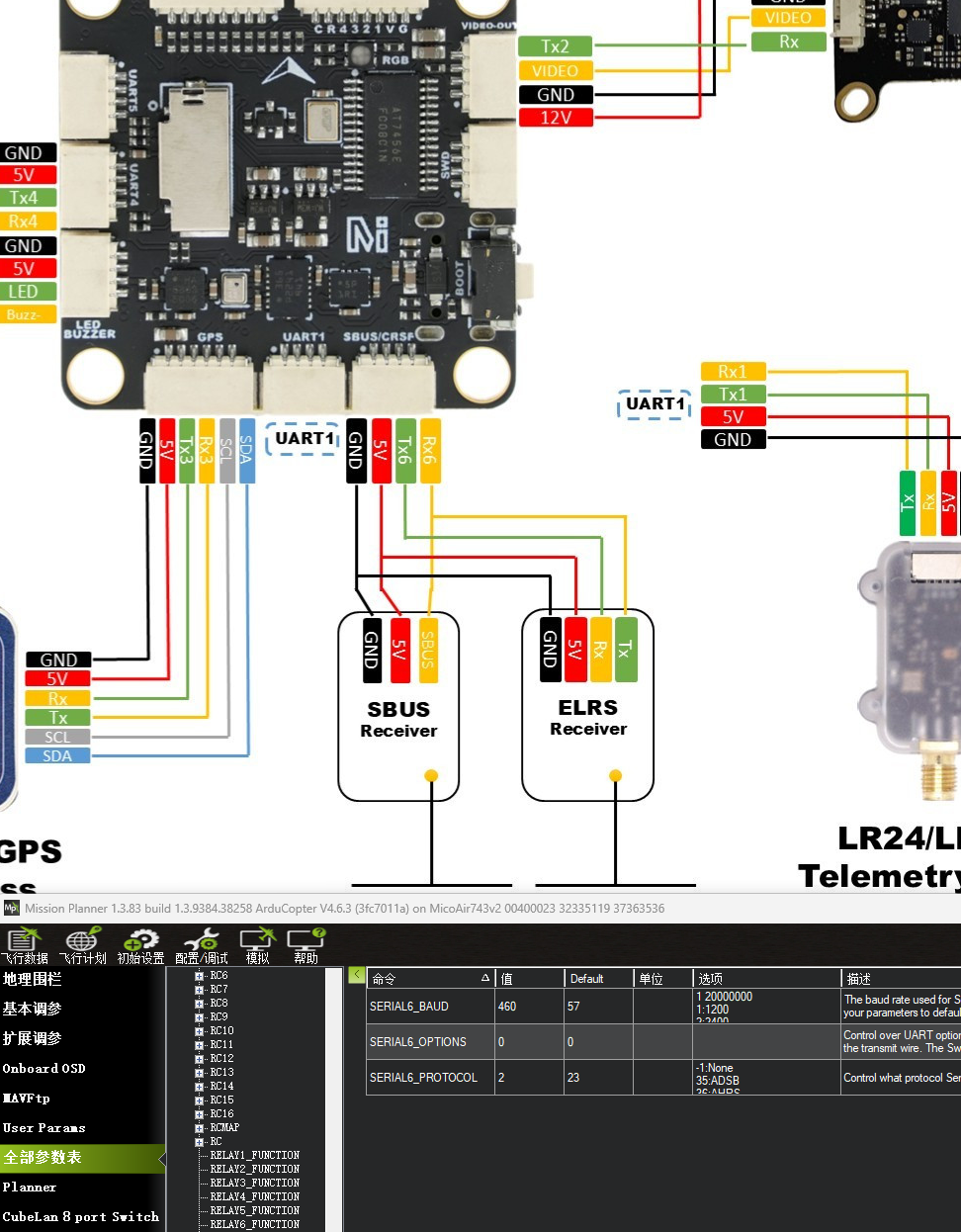
Task: Click the Mission Planner title bar logo
Action: (x=12, y=908)
